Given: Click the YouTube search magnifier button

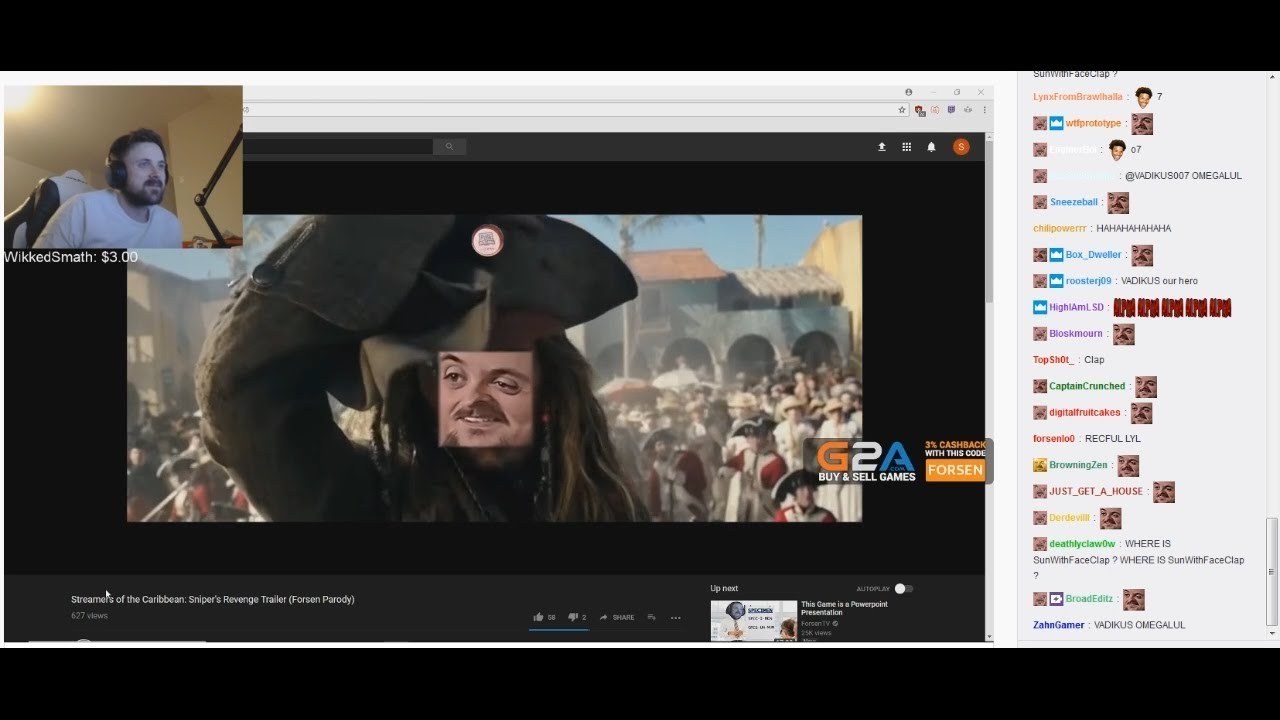Looking at the screenshot, I should (x=449, y=147).
